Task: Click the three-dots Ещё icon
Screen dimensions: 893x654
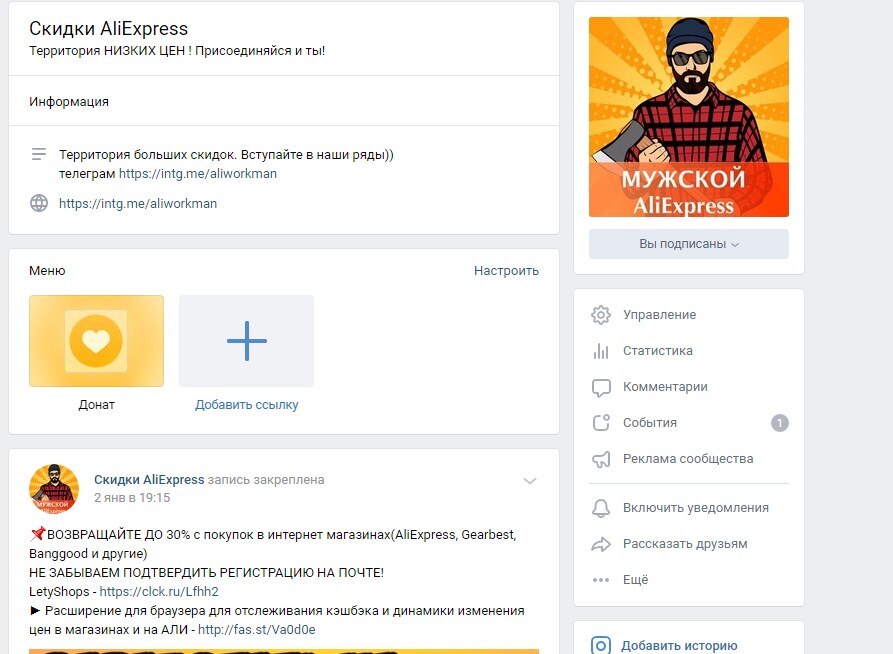Action: [601, 580]
